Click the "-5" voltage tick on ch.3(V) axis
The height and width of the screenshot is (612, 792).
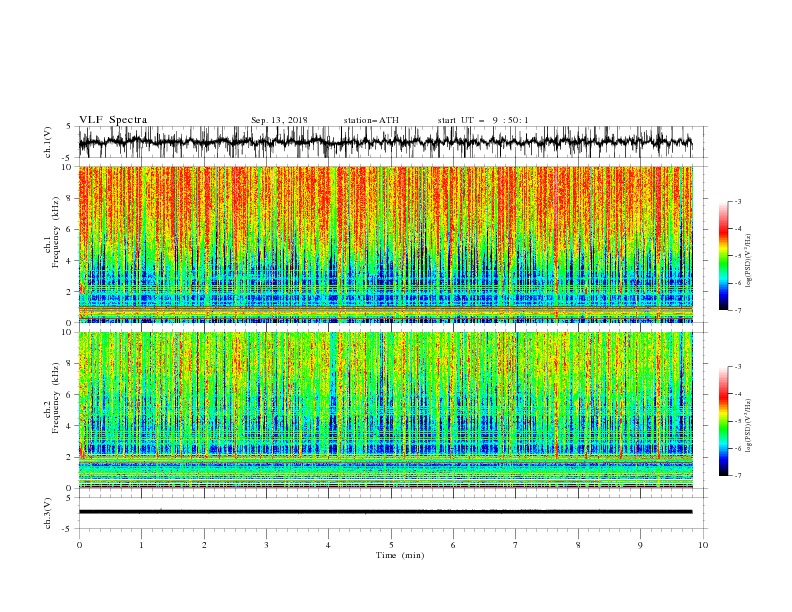click(x=68, y=529)
